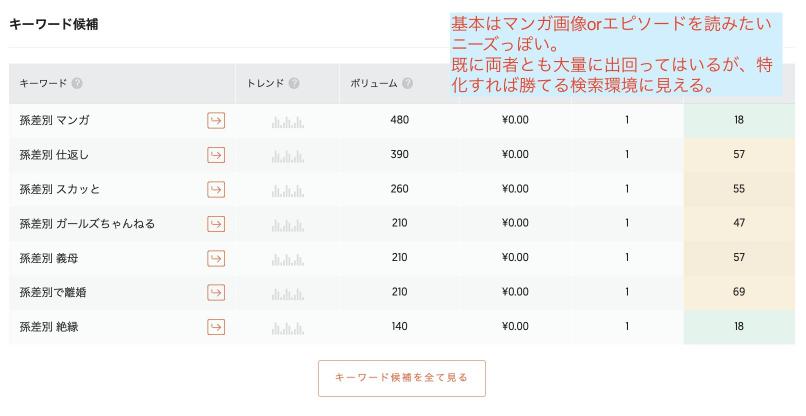Click green difficulty cell showing 18 for マンガ

[739, 120]
